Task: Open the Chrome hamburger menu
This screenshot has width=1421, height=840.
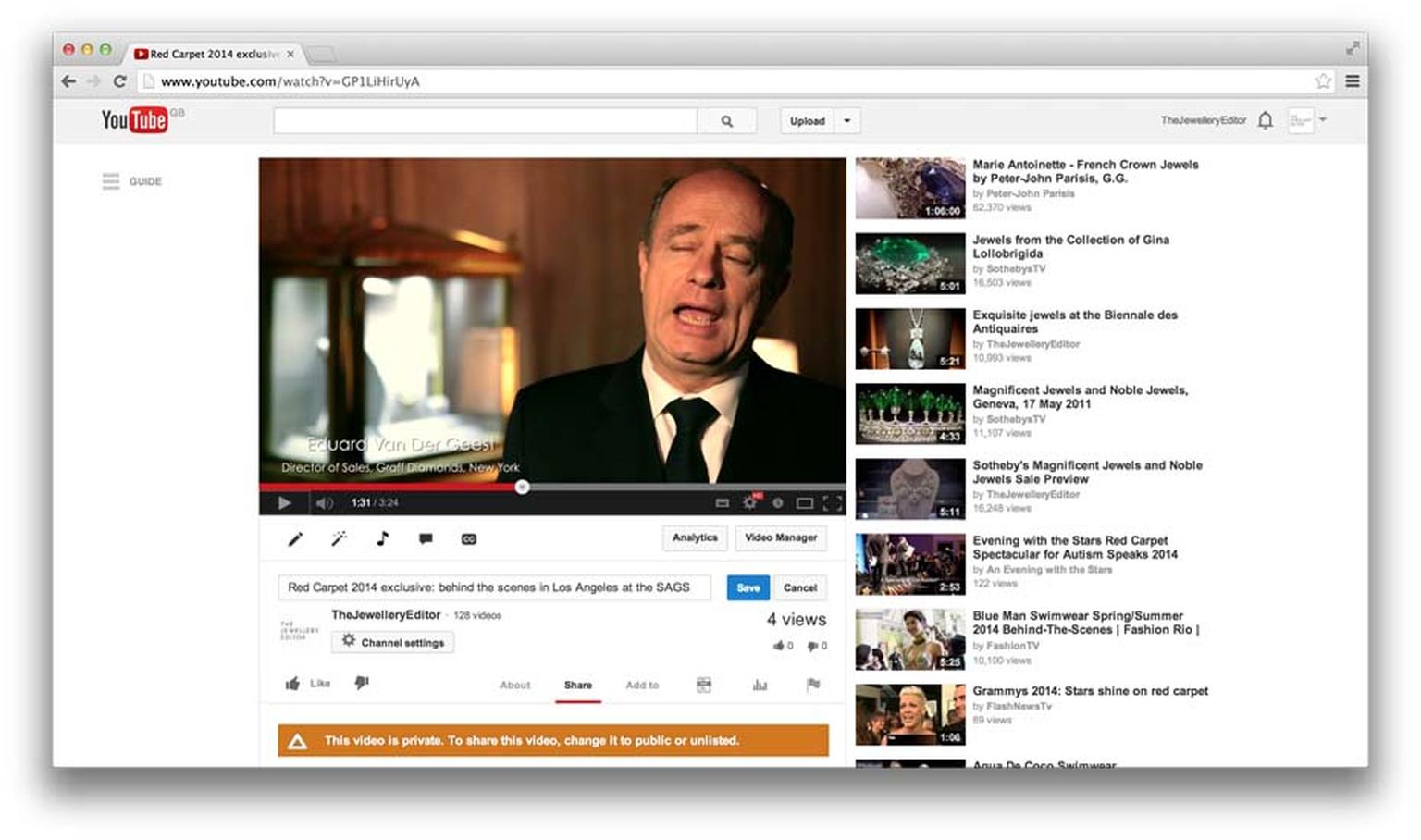Action: (x=1353, y=81)
